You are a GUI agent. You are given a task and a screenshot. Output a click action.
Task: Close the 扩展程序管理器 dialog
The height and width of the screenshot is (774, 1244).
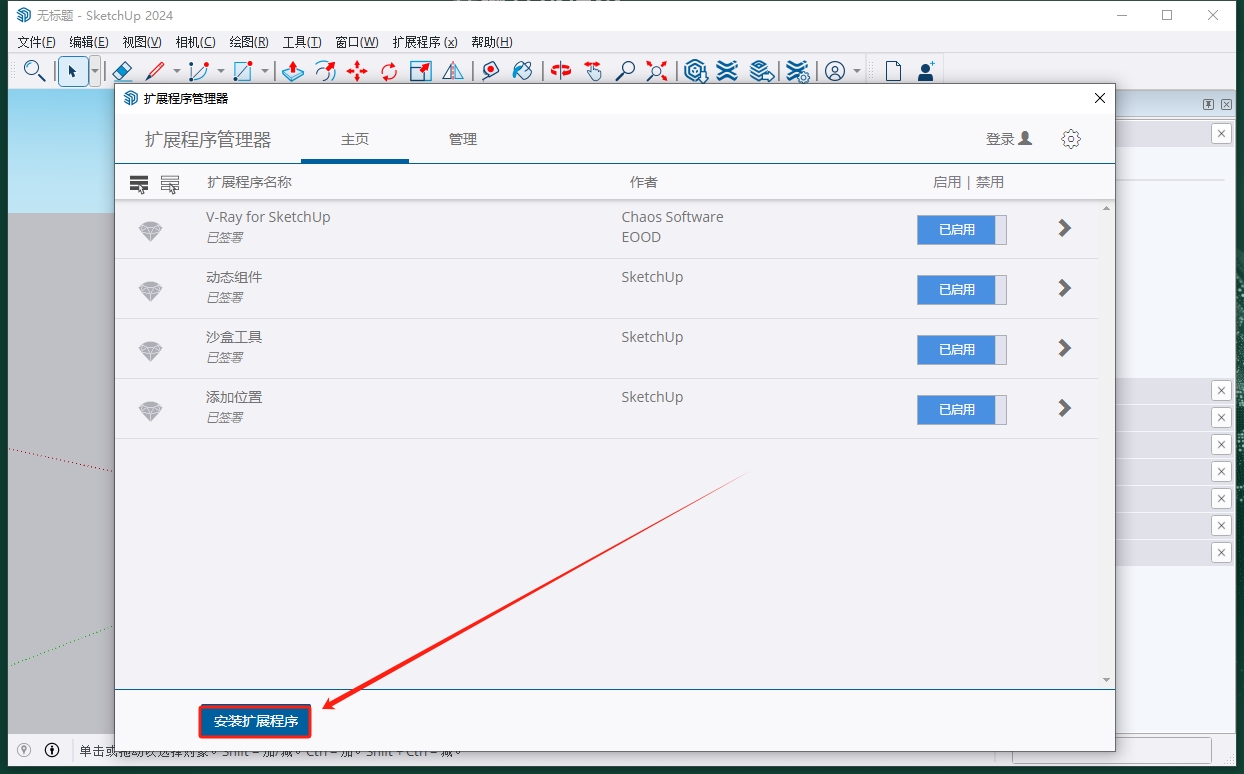1100,98
